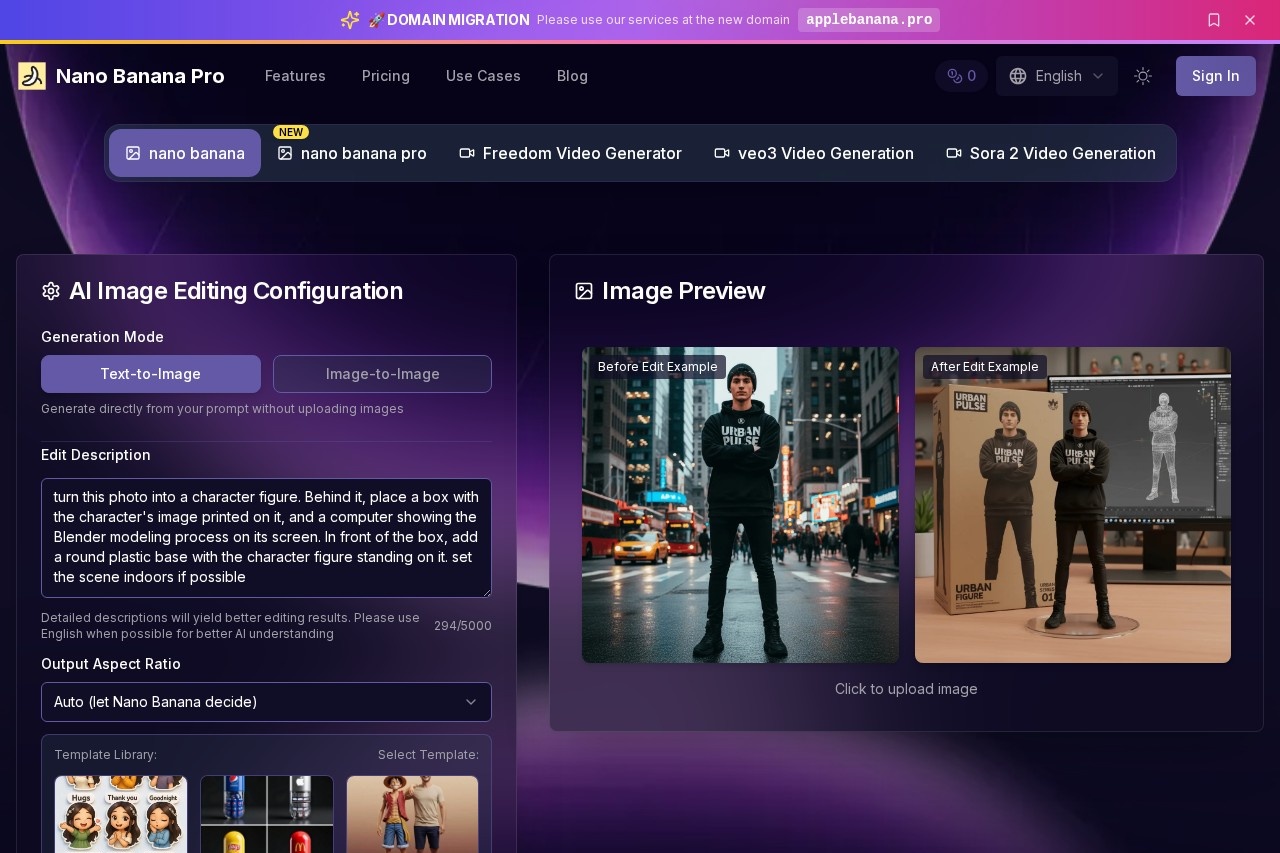Select the nano banana pro tab
Viewport: 1280px width, 853px height.
[352, 153]
